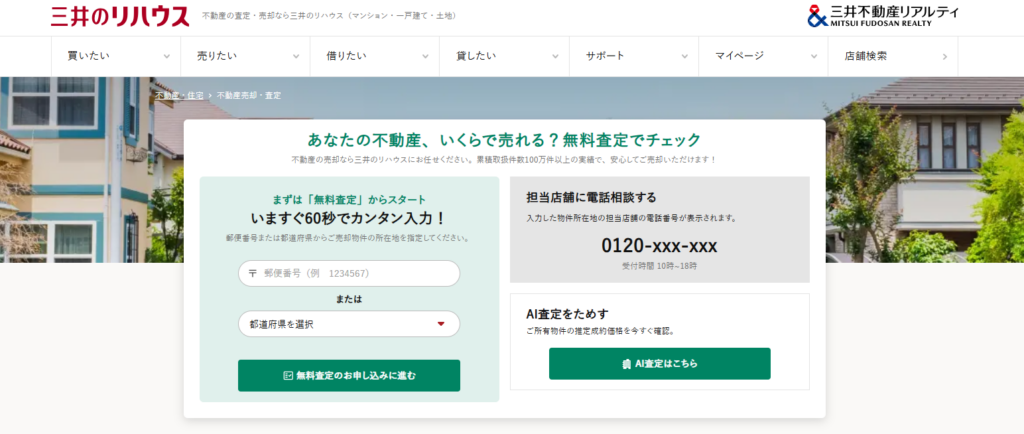Click the AI査定はこちら button
The image size is (1024, 434).
click(x=660, y=364)
